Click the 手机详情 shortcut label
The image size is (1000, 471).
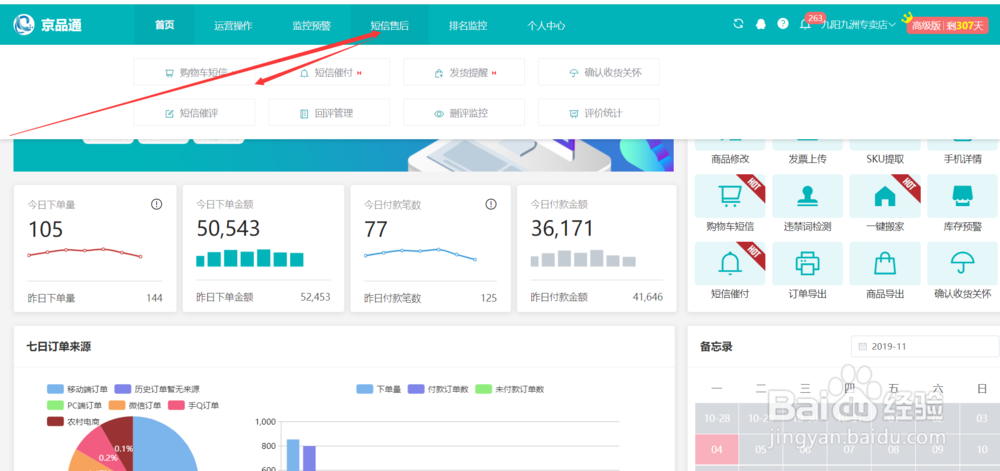tap(962, 159)
